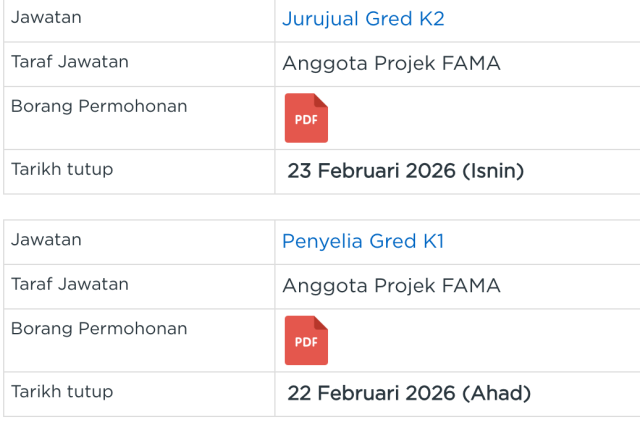640x430 pixels.
Task: Click the Jawatan label above Taraf Jawatan in the Jurujual table
Action: 46,18
